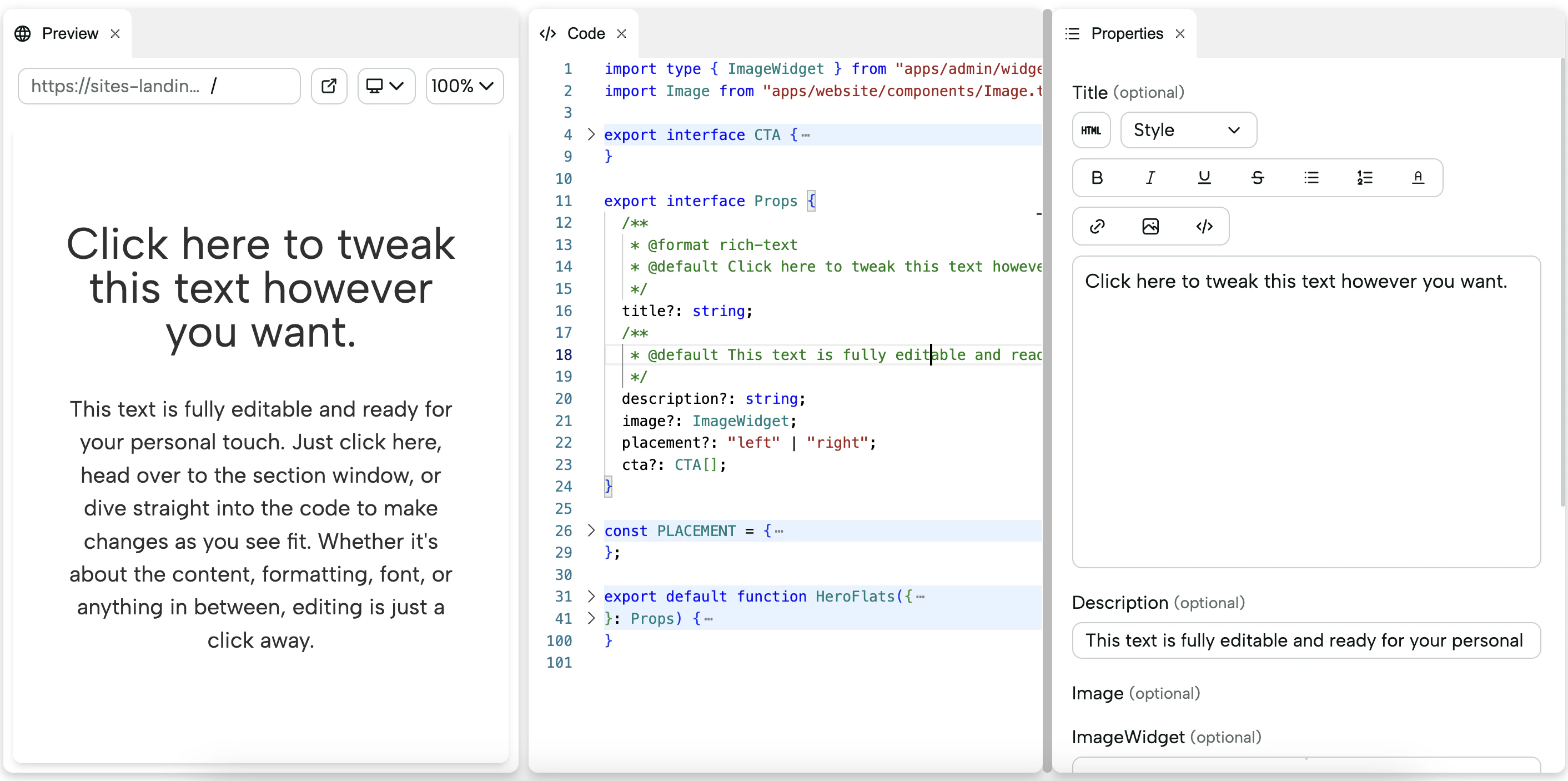
Task: Insert an image into the rich text
Action: coord(1150,227)
